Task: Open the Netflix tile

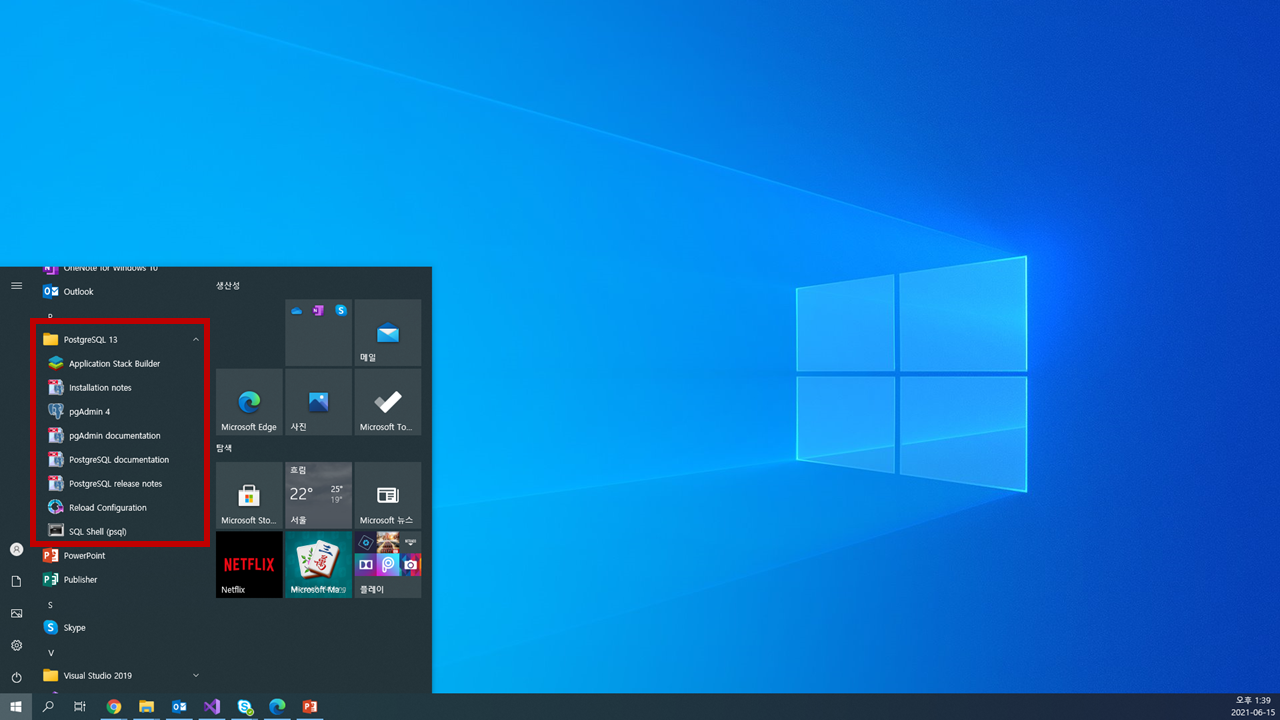Action: [249, 565]
